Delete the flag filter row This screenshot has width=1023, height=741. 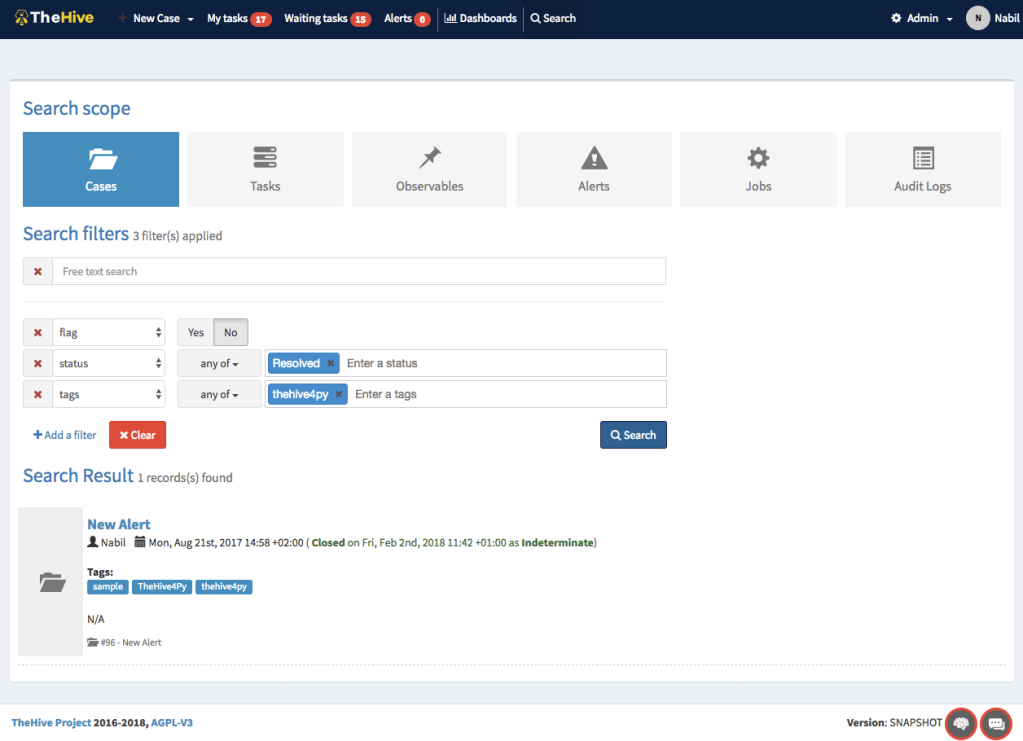38,332
